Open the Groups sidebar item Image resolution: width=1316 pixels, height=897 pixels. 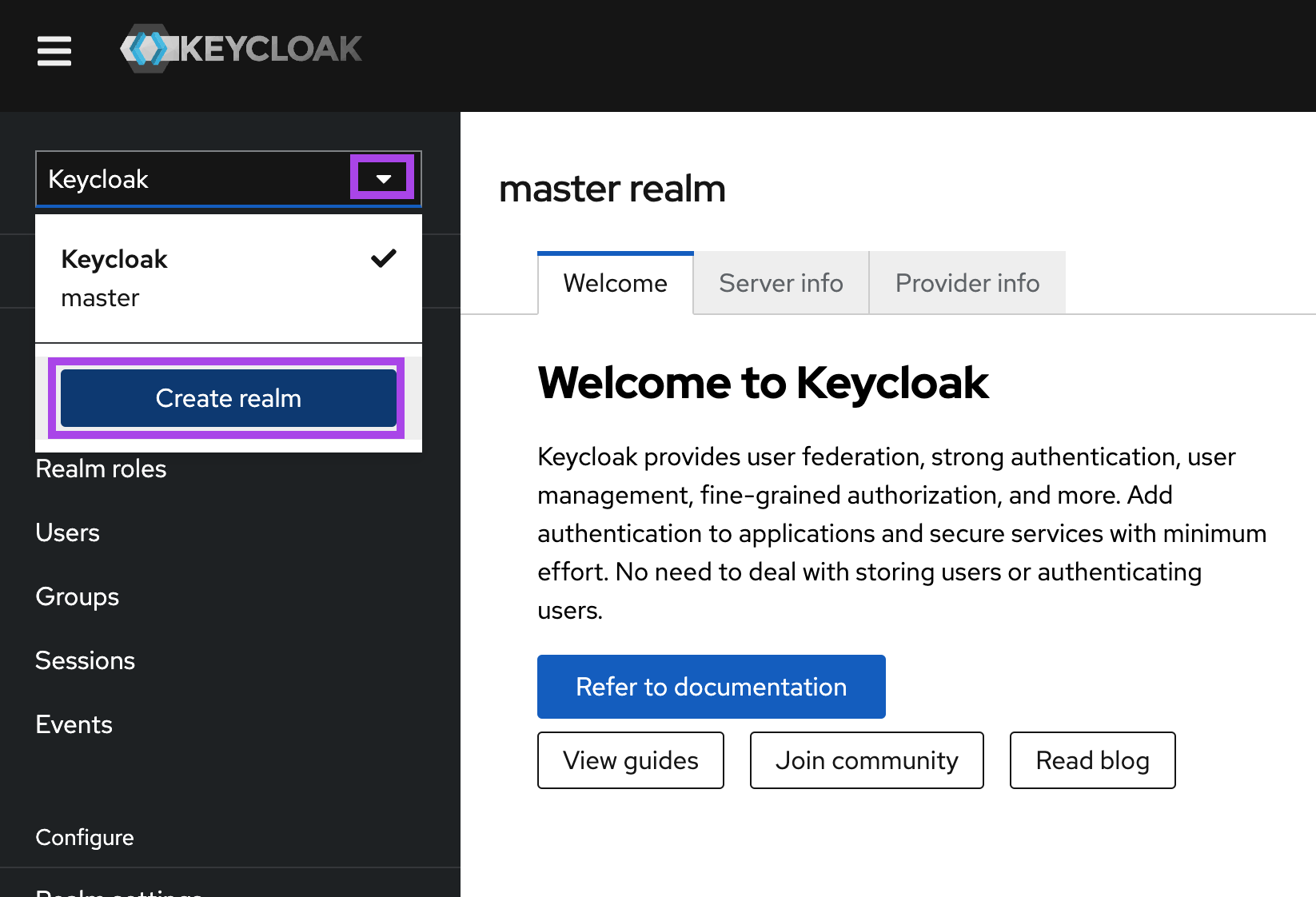pos(78,597)
